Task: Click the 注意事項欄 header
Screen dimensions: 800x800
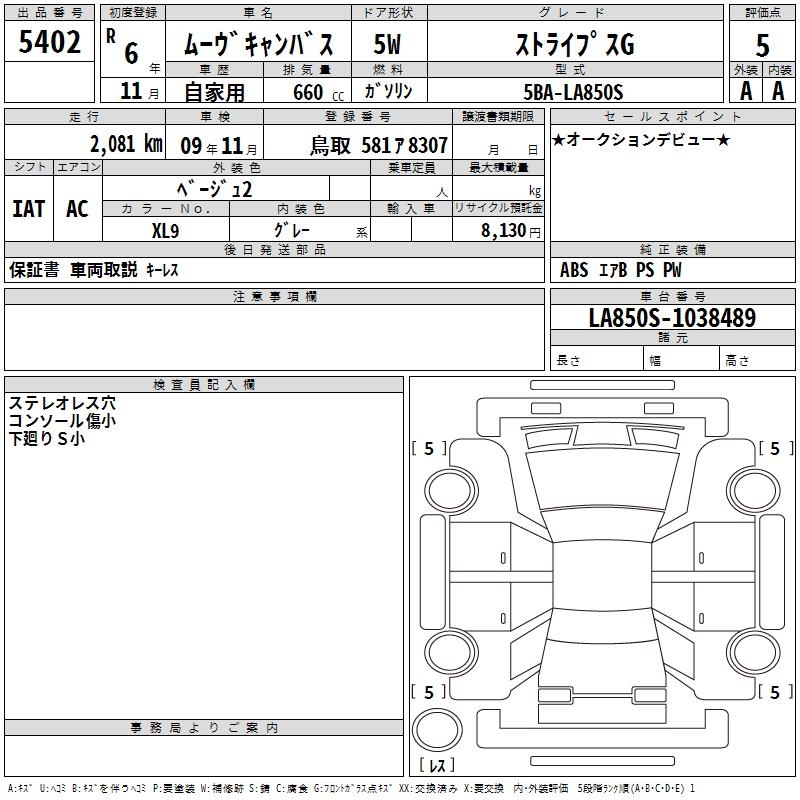Action: pos(274,296)
